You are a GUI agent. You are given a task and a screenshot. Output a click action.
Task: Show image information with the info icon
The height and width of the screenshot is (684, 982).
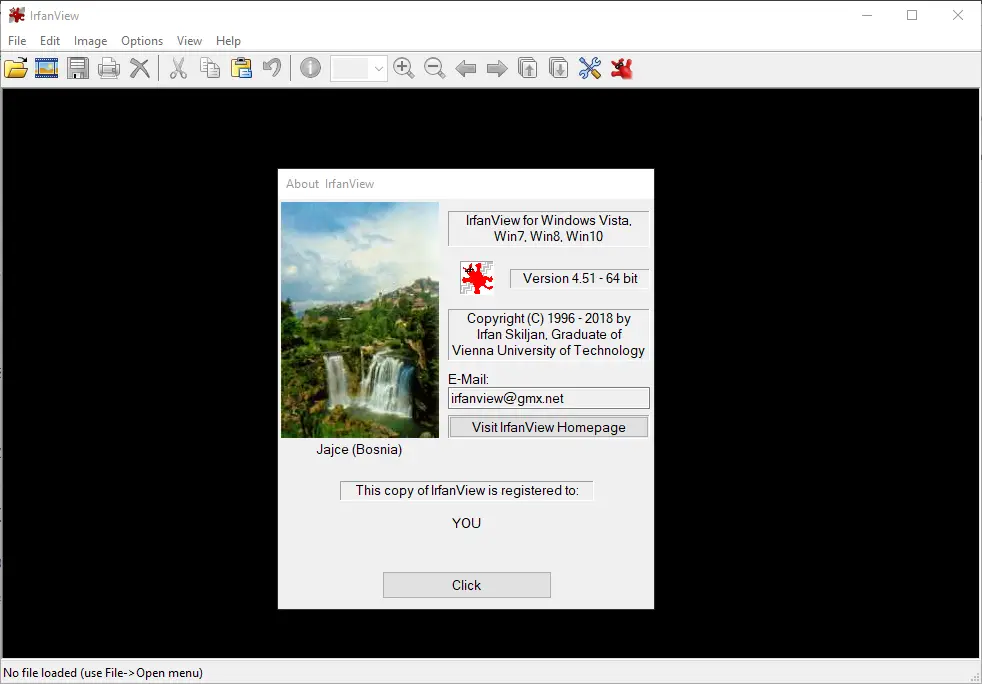pos(310,68)
